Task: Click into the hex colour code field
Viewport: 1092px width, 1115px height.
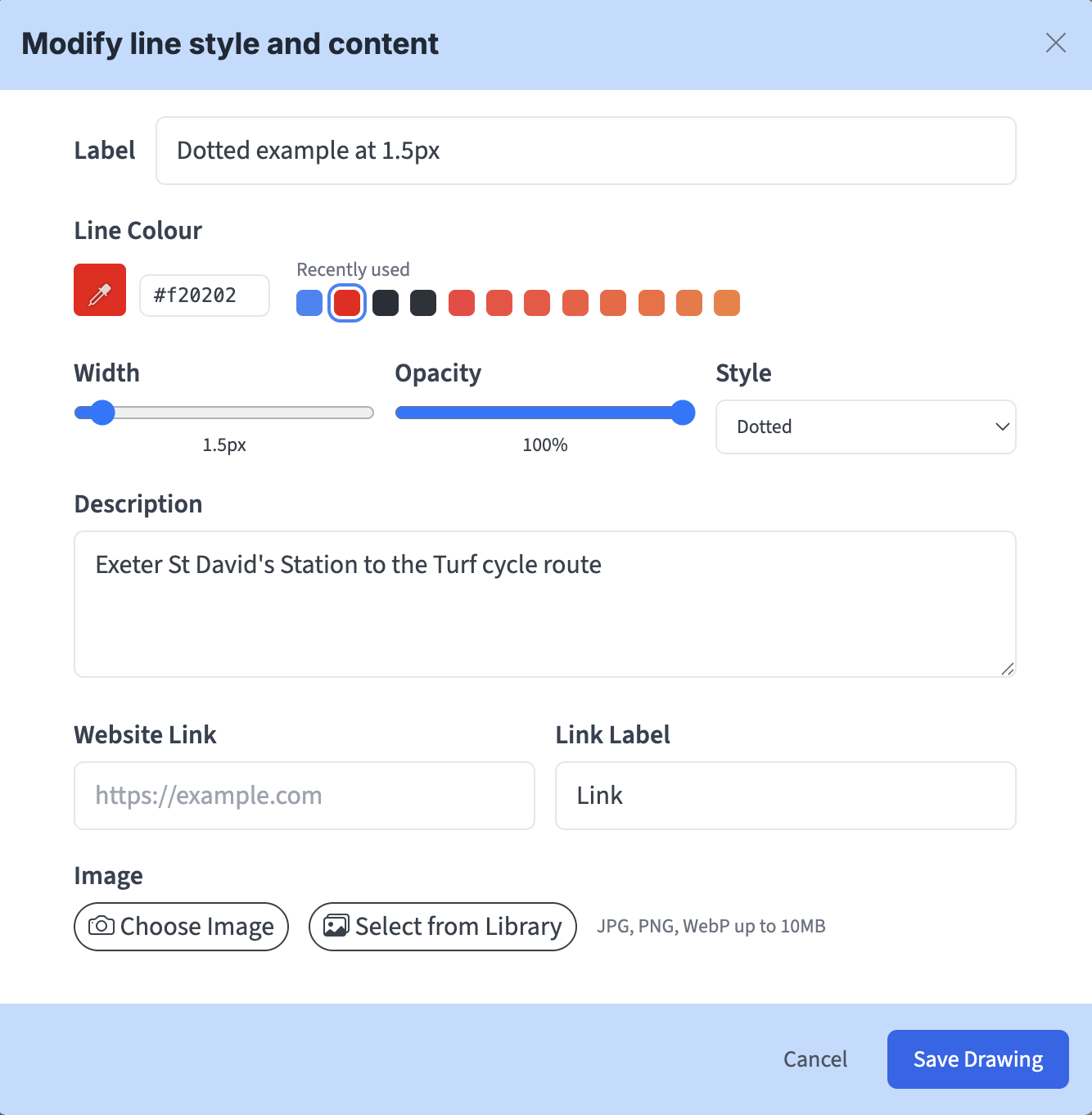Action: [x=204, y=296]
